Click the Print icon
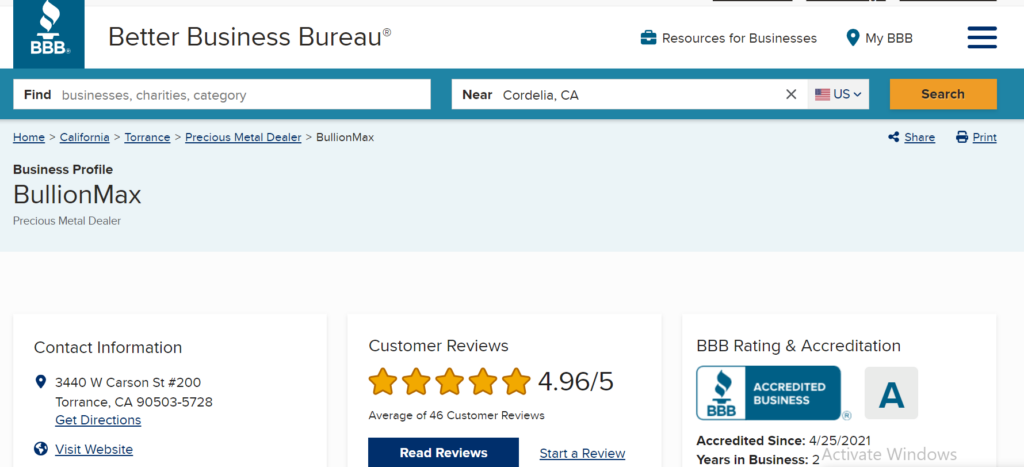Screen dimensions: 1024x467 [x=962, y=137]
